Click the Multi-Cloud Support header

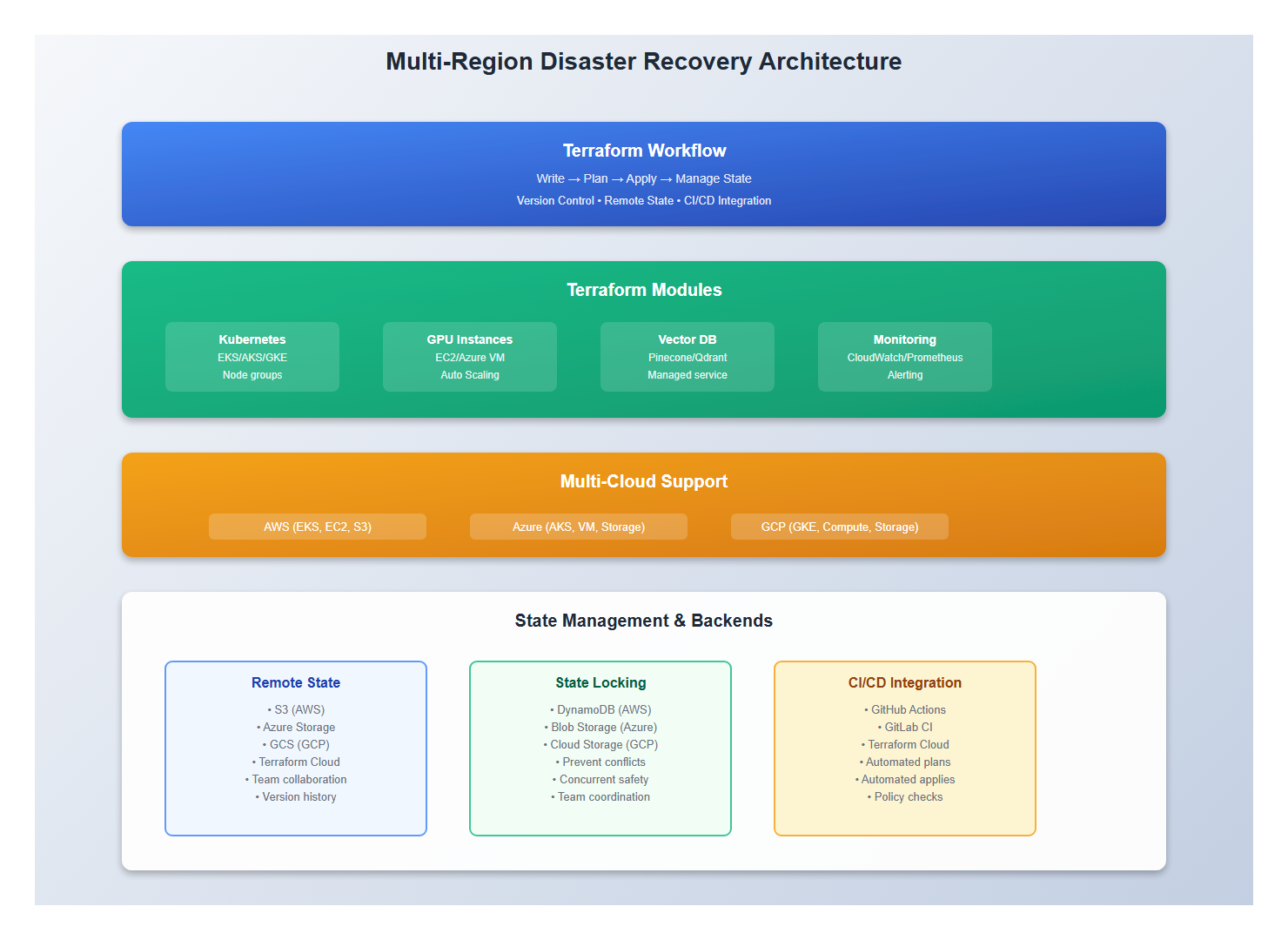644,480
